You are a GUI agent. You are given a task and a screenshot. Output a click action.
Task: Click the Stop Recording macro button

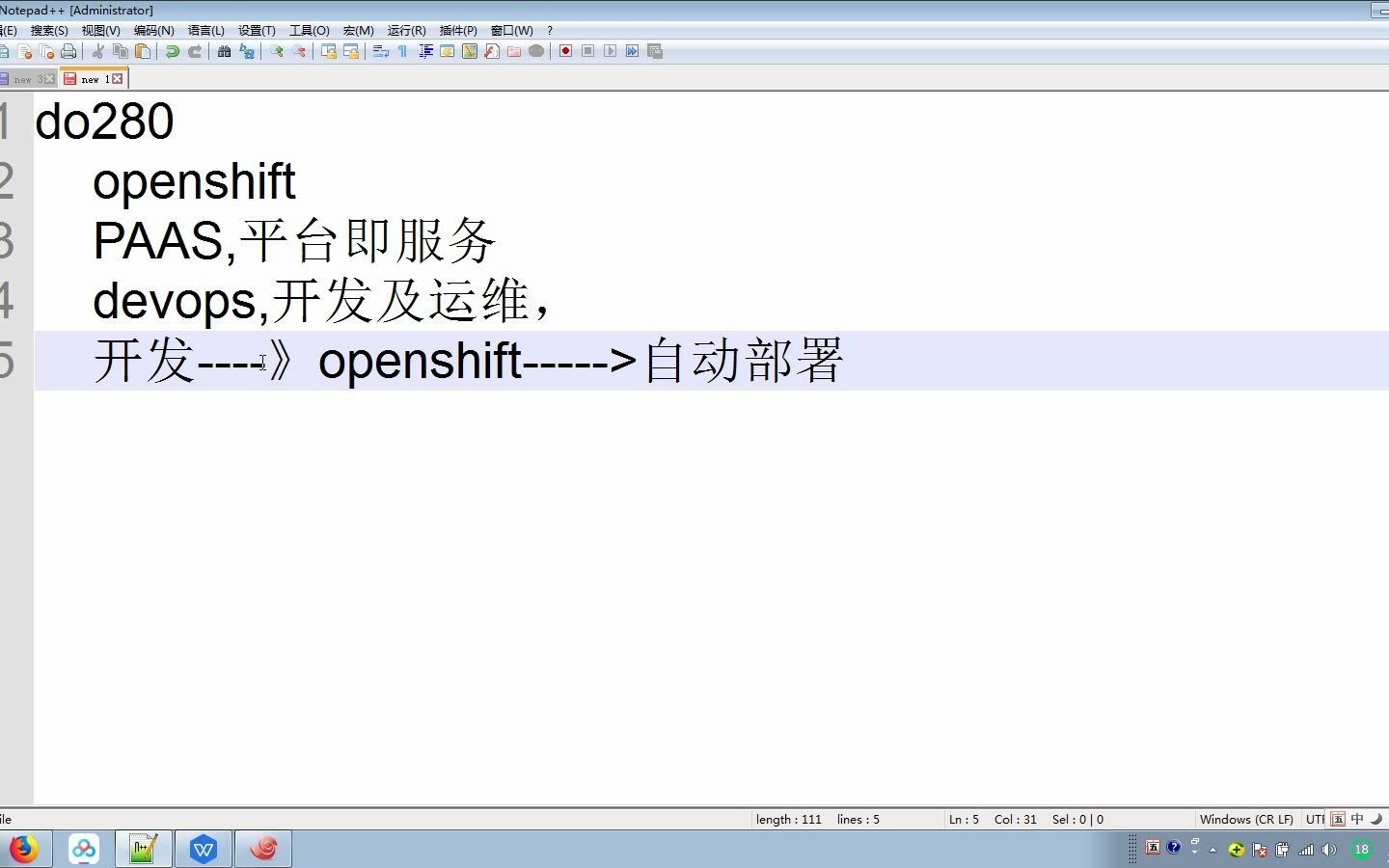click(587, 51)
